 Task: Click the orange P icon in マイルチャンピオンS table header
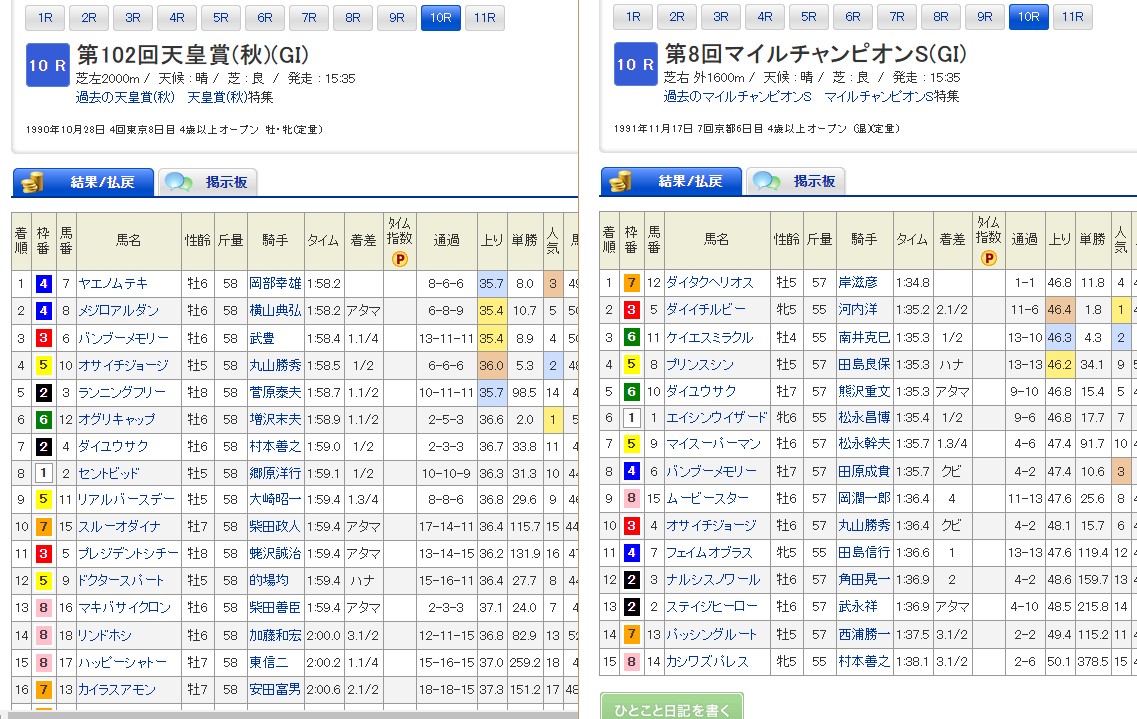coord(988,259)
